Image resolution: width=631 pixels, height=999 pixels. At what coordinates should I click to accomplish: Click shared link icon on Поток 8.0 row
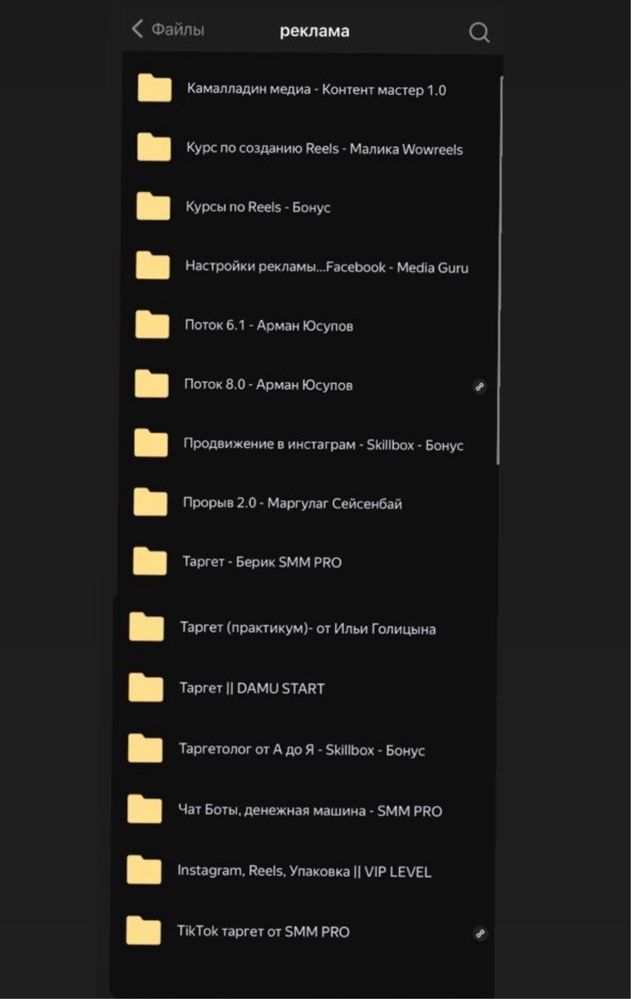pyautogui.click(x=479, y=386)
